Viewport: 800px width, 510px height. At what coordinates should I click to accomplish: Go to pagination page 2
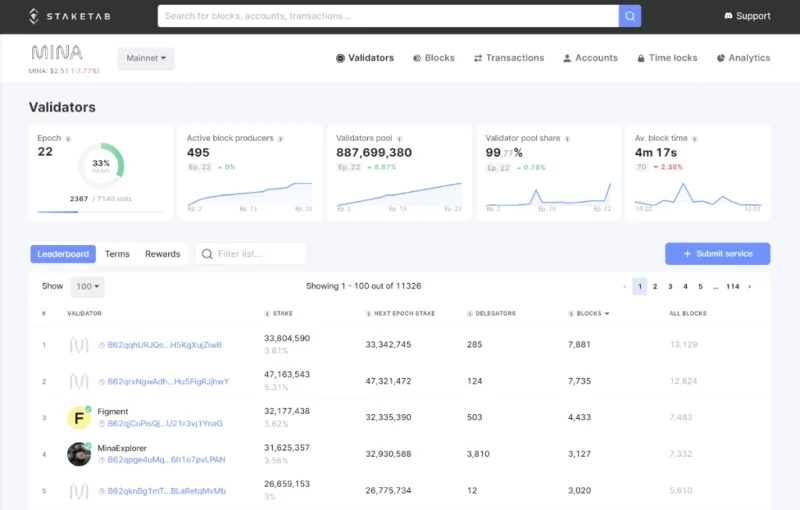click(x=655, y=287)
